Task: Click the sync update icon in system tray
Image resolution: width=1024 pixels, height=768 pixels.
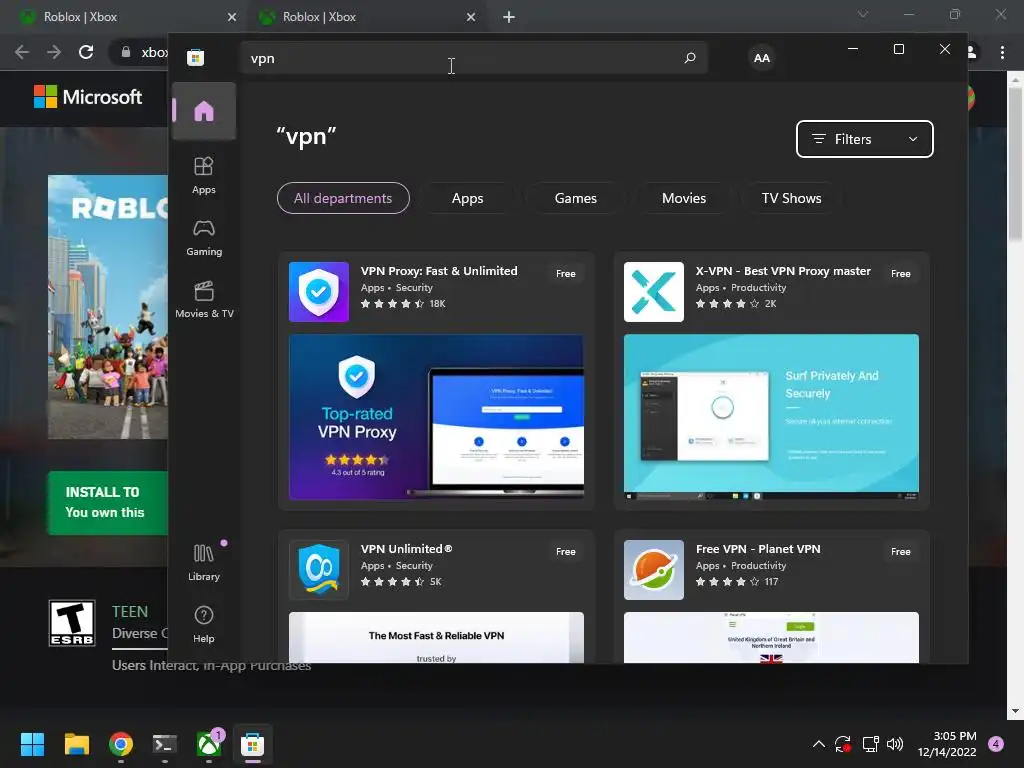Action: point(843,744)
